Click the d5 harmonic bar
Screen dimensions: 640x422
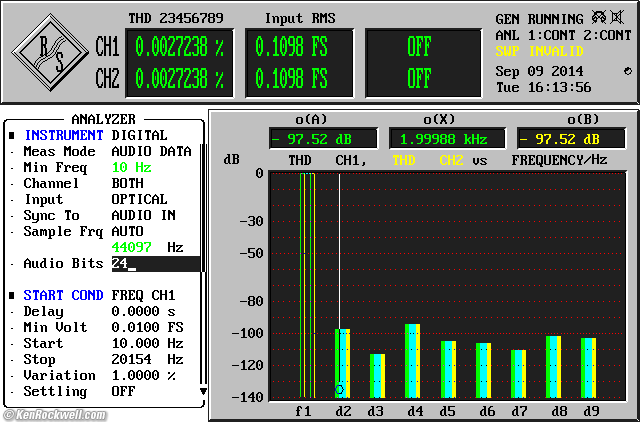click(x=448, y=369)
